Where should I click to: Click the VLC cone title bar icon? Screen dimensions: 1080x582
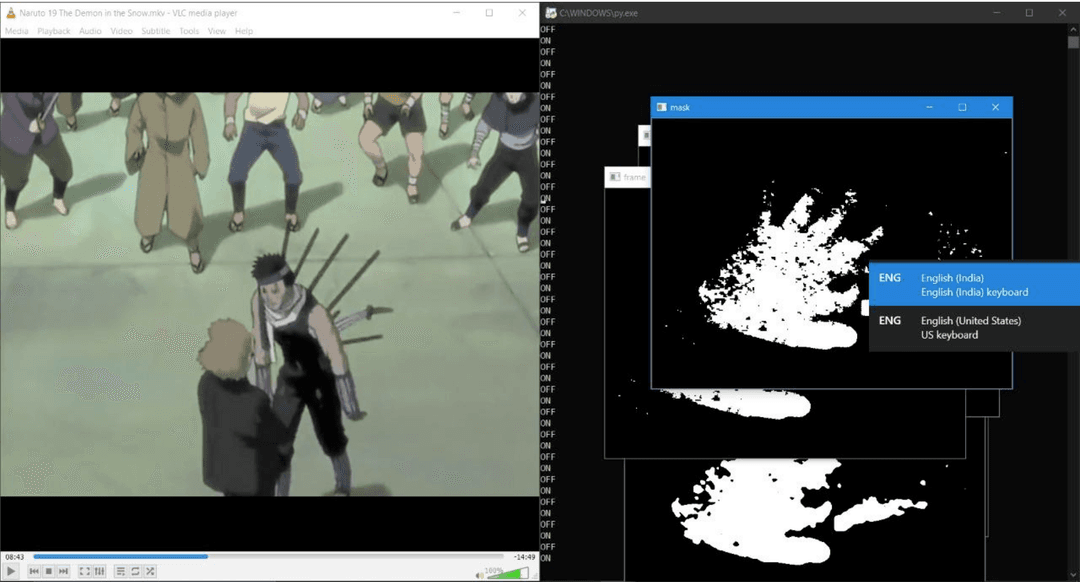tap(10, 12)
